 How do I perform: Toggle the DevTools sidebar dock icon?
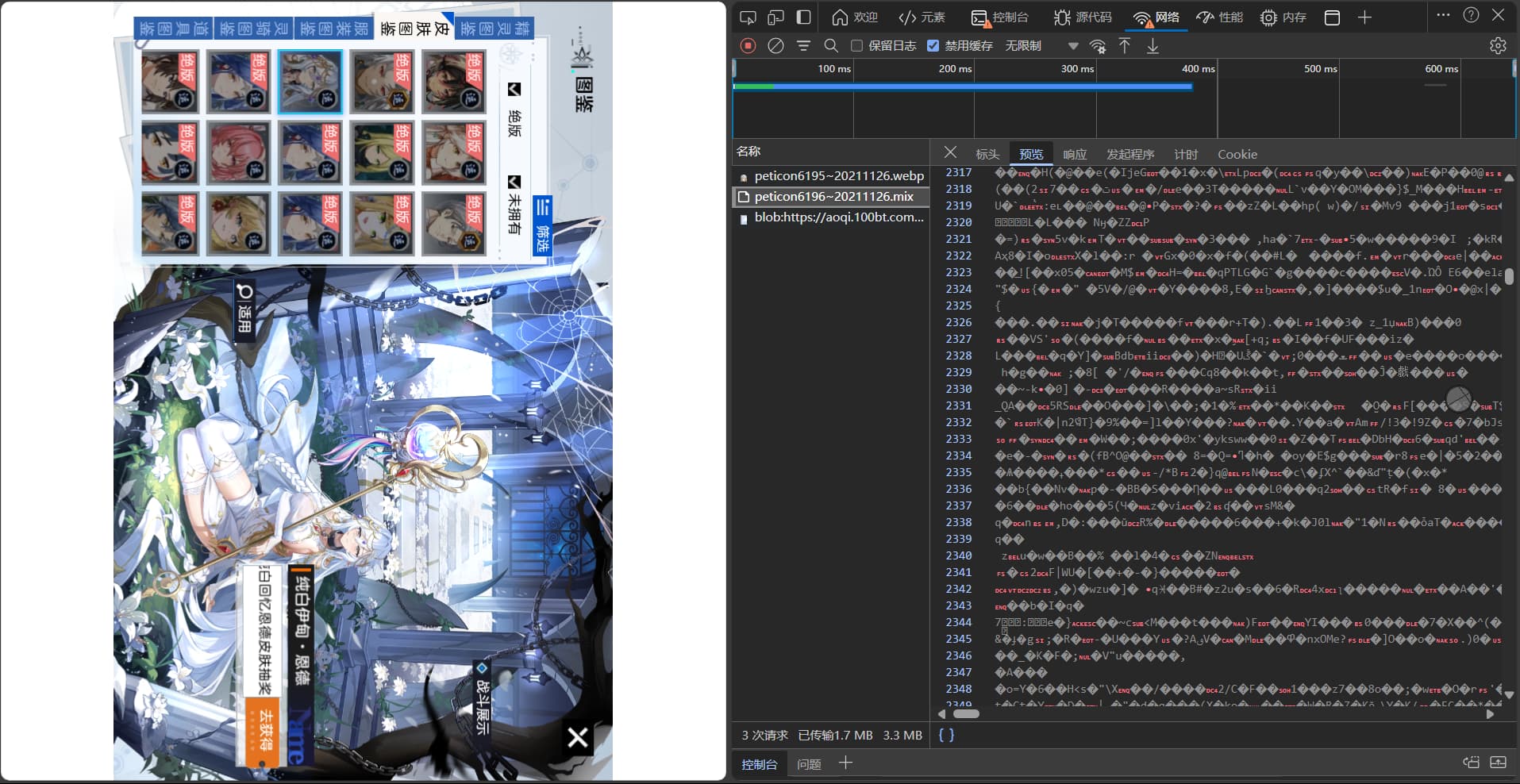tap(803, 17)
